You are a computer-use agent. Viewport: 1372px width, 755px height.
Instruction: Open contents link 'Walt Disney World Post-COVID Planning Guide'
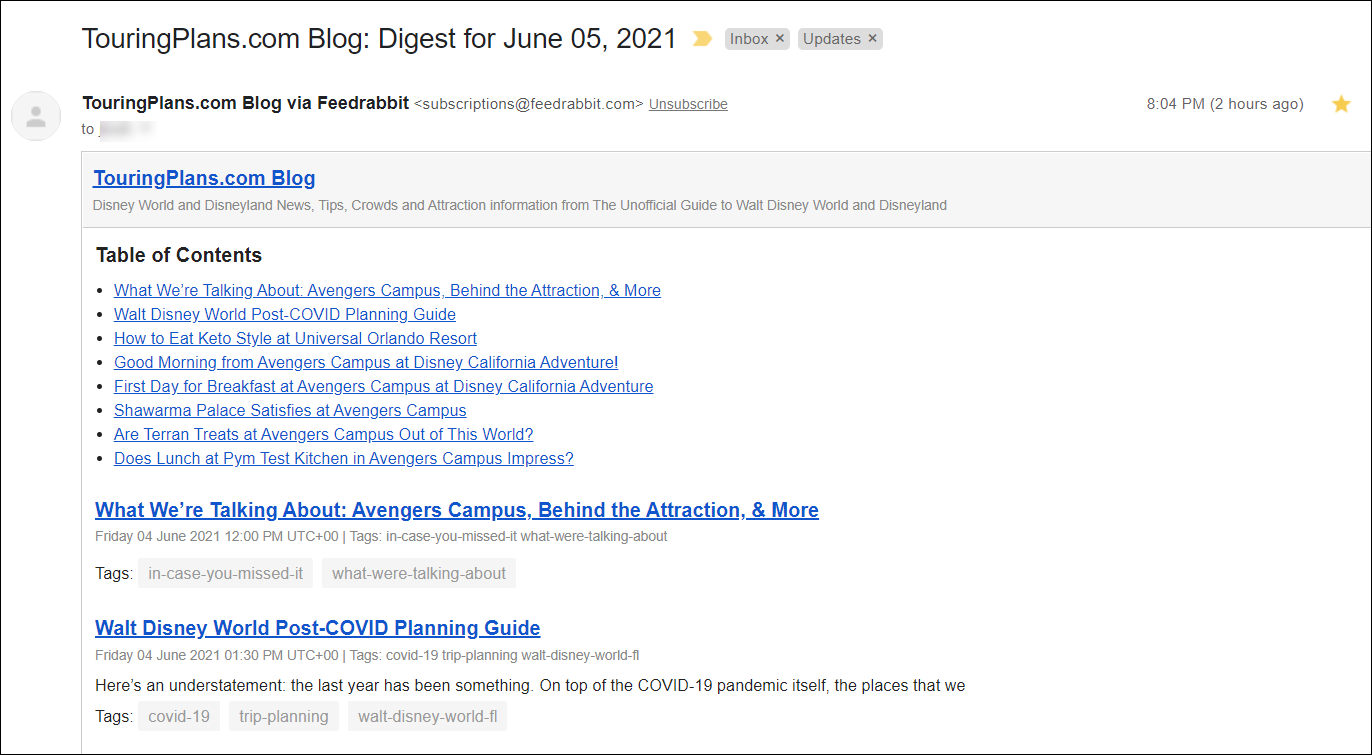285,314
